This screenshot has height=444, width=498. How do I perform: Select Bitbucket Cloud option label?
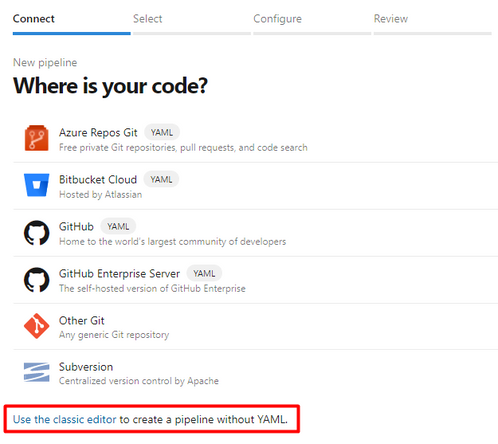click(98, 179)
